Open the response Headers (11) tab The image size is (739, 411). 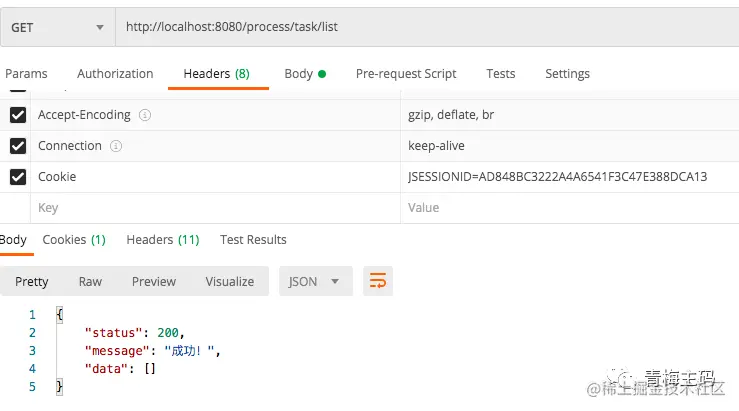coord(163,240)
